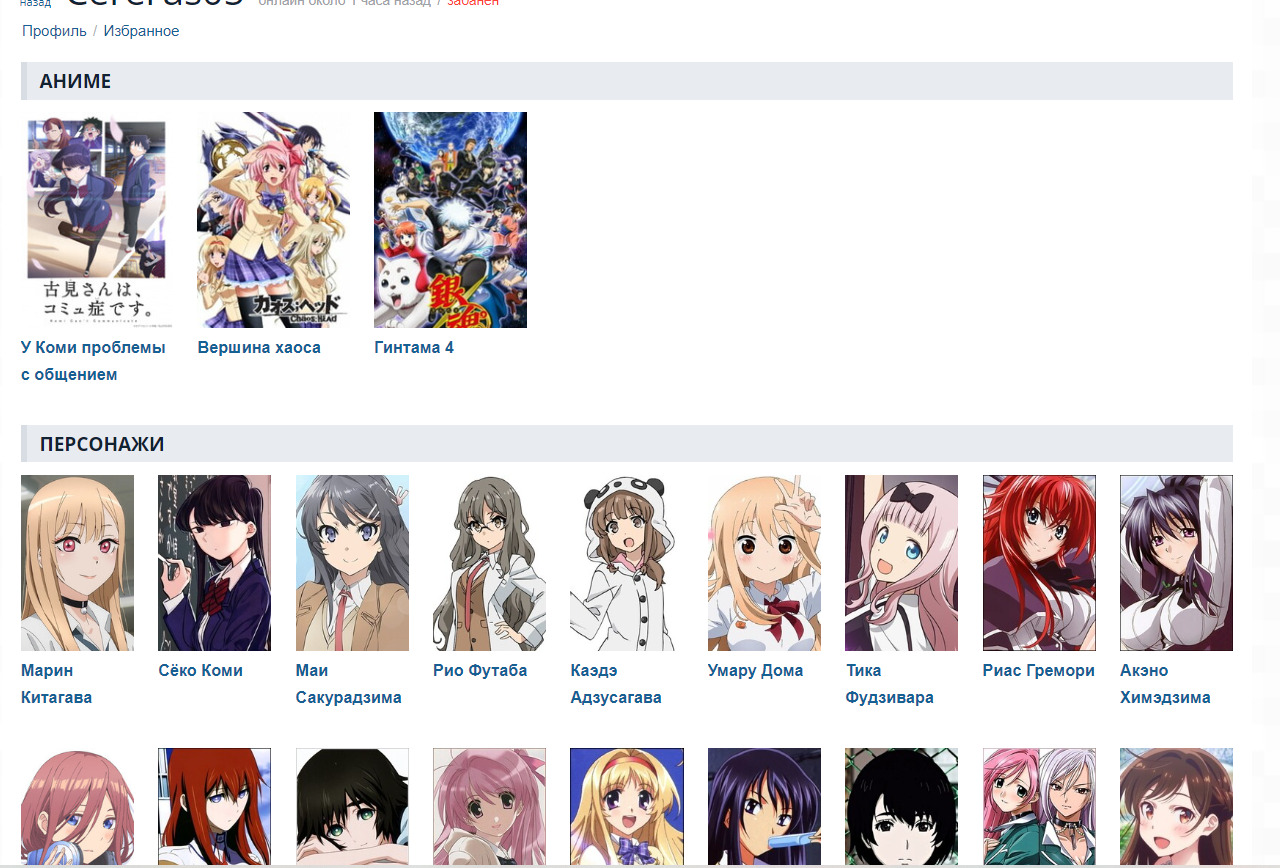Open the Вершина хаоса anime poster
The width and height of the screenshot is (1280, 868).
(x=274, y=220)
